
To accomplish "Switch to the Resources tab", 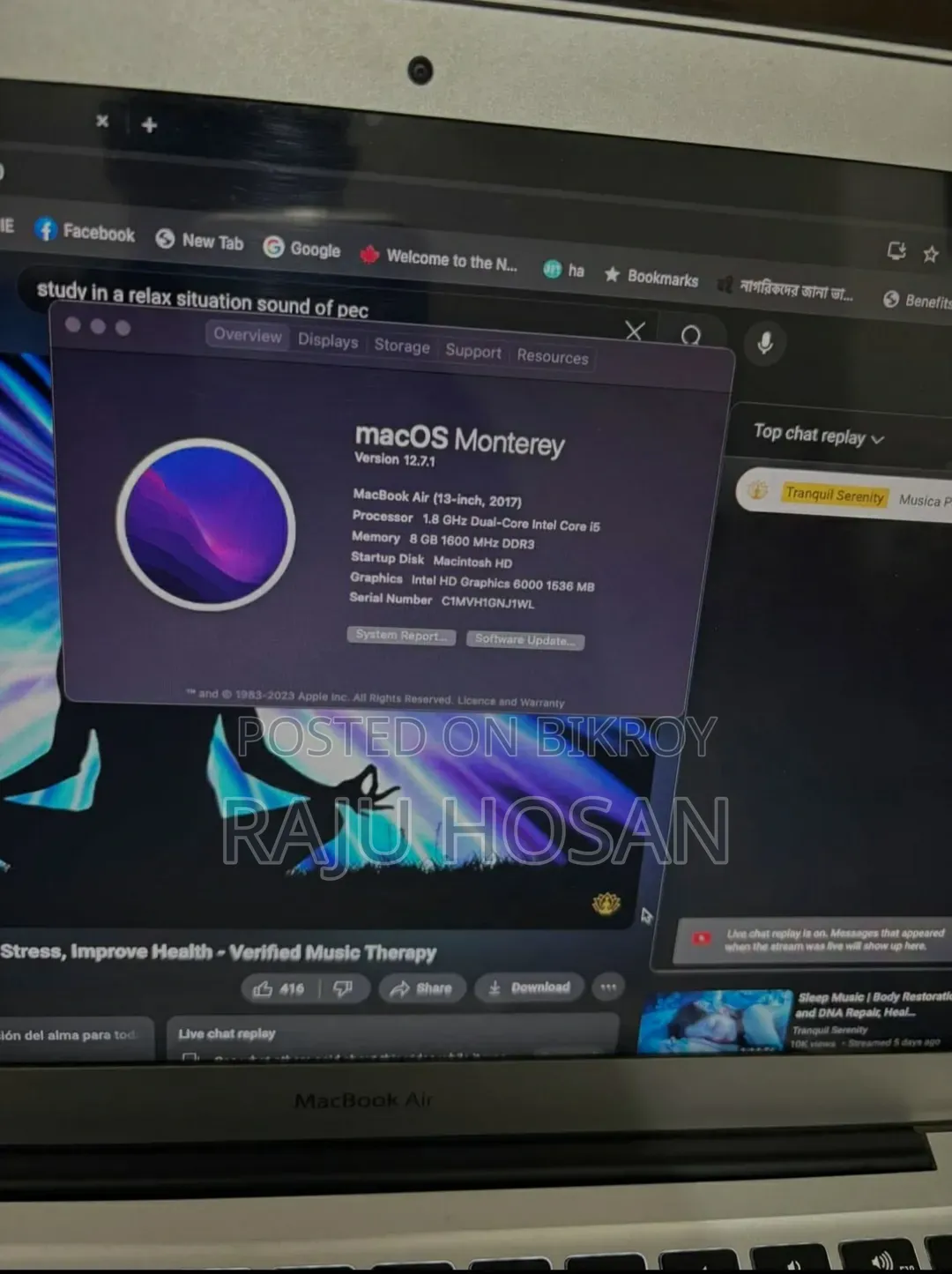I will click(553, 356).
